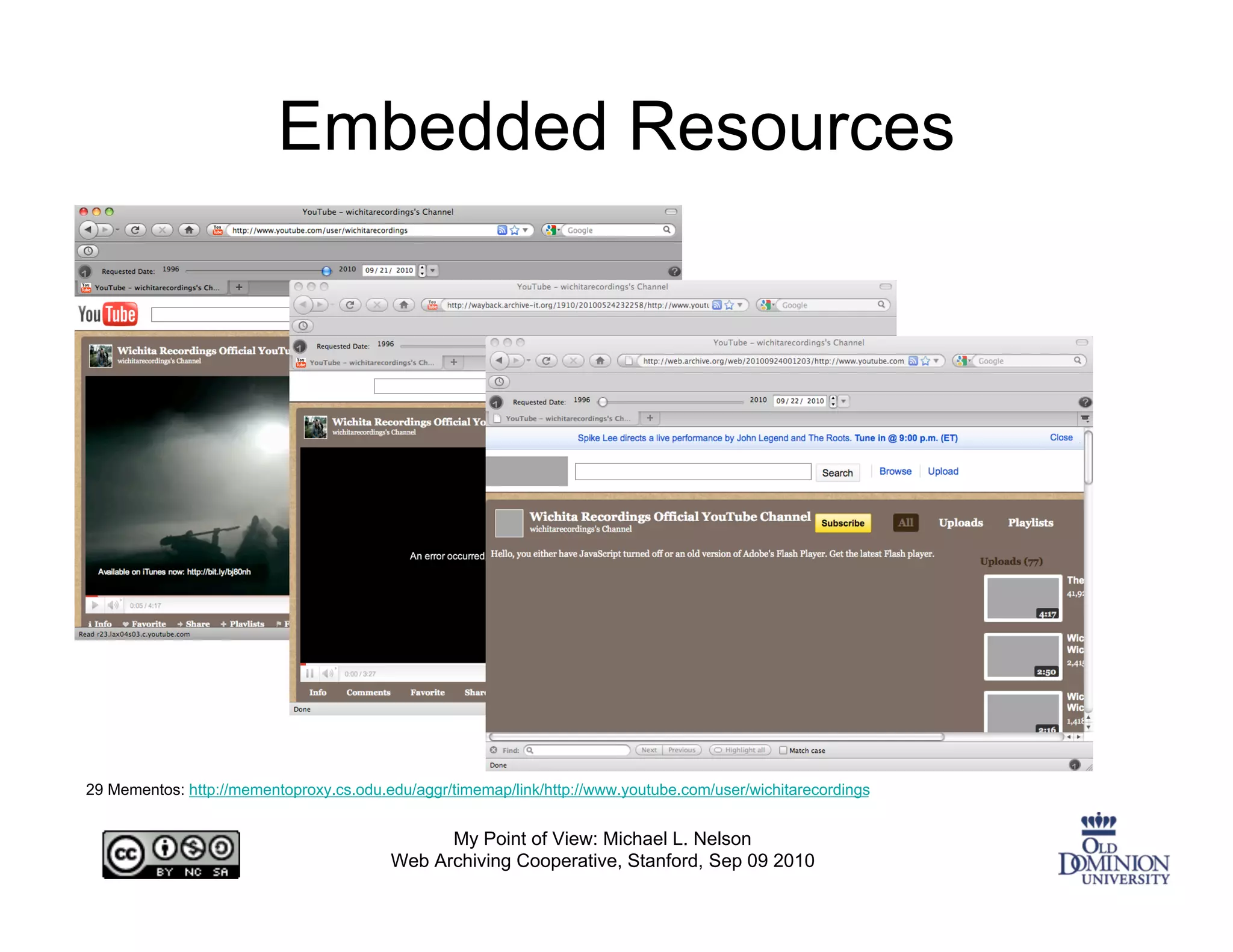This screenshot has height=952, width=1233.
Task: Open Memento help icon in web.archive.org window
Action: (x=1084, y=401)
